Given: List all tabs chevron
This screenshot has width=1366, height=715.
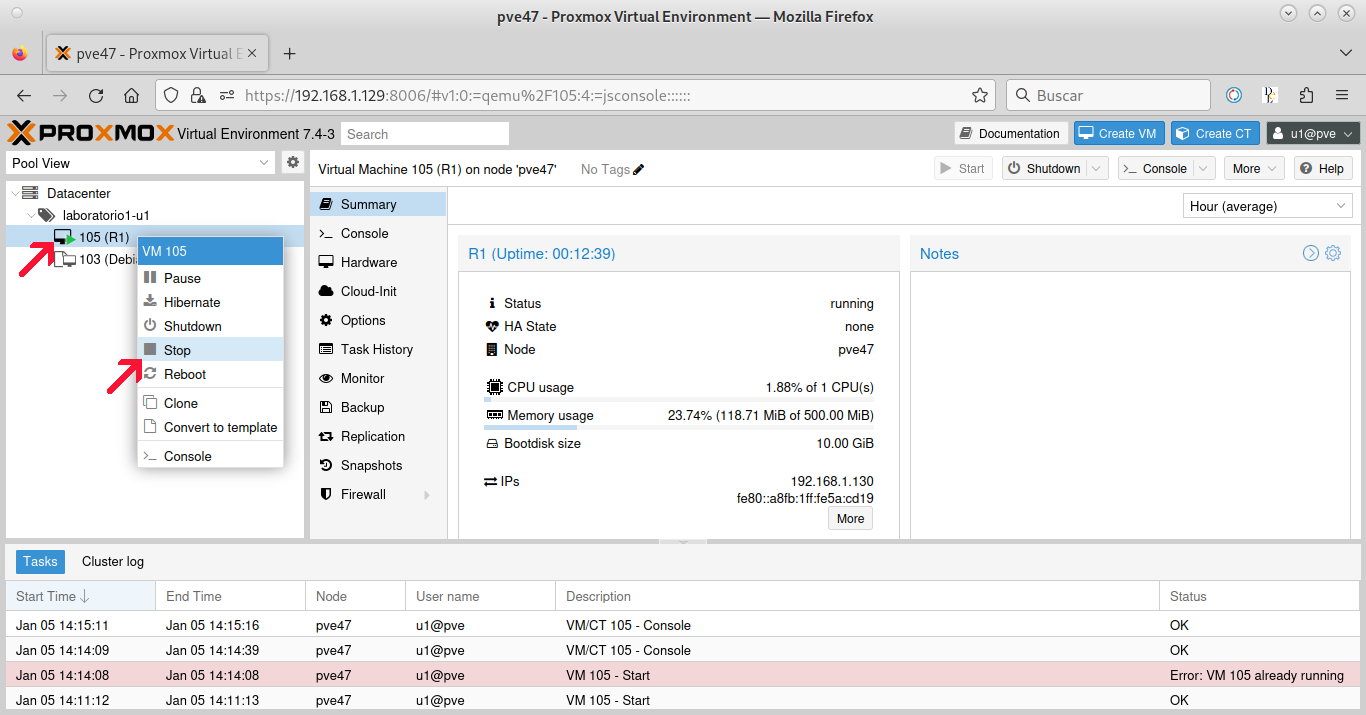Looking at the screenshot, I should coord(1345,53).
